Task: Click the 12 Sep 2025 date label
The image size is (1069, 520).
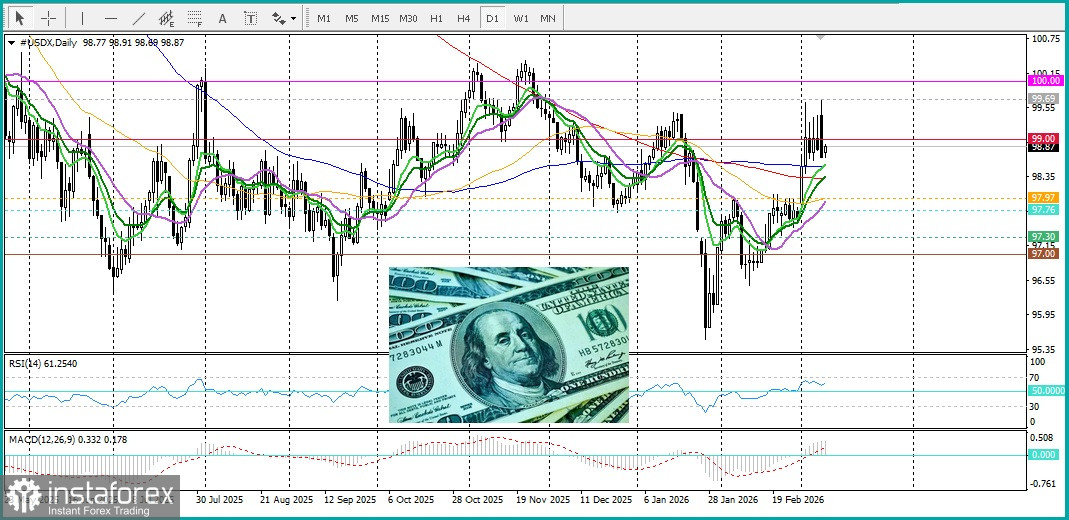Action: tap(350, 500)
